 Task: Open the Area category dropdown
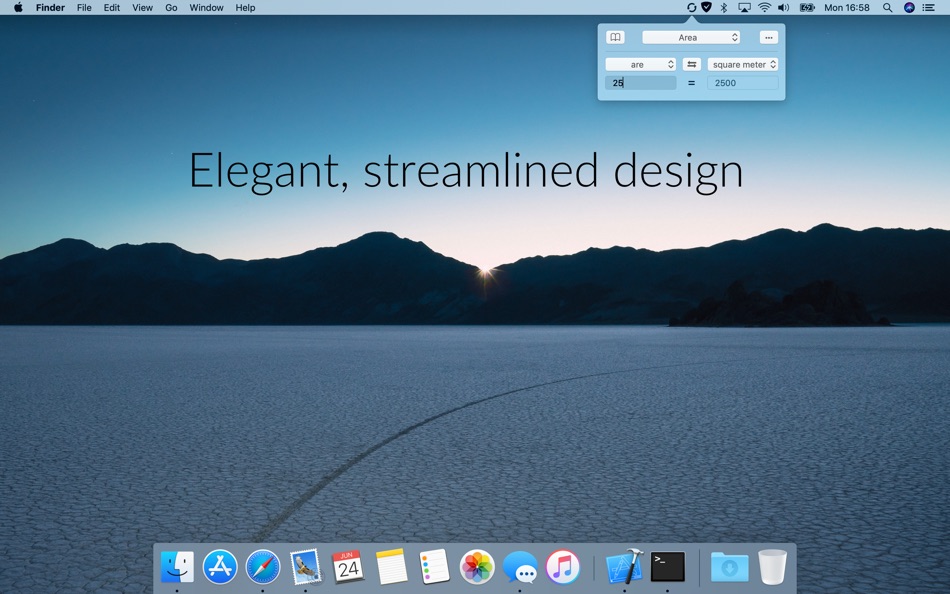click(x=691, y=38)
